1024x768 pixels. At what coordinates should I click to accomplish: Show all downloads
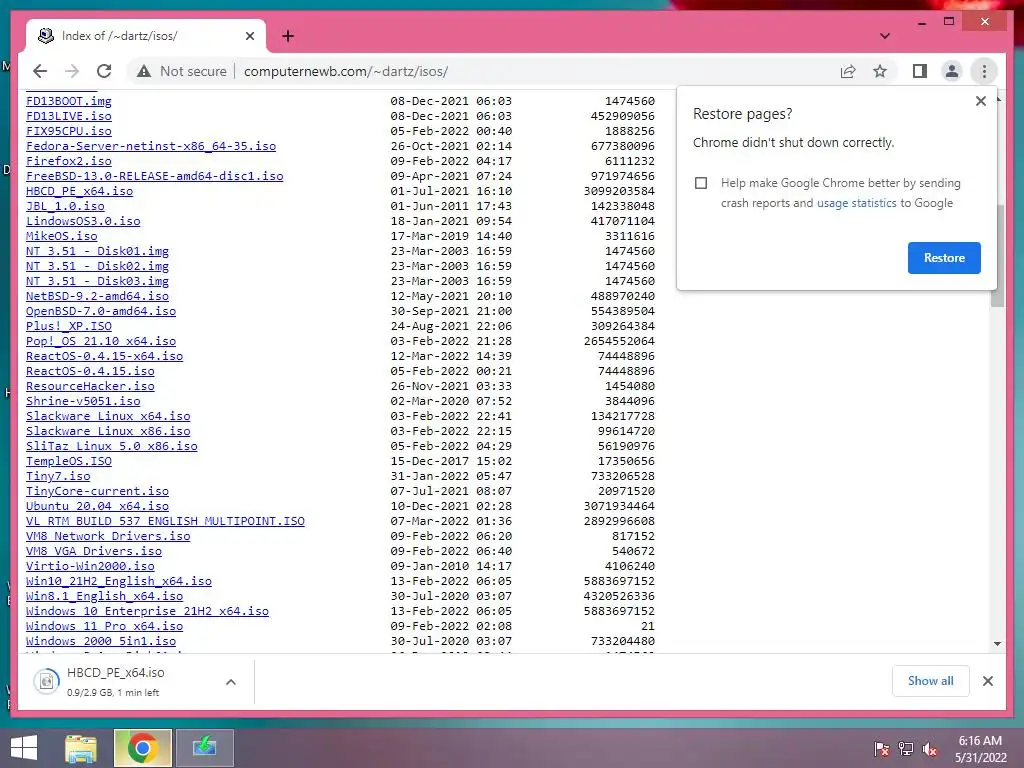click(930, 681)
